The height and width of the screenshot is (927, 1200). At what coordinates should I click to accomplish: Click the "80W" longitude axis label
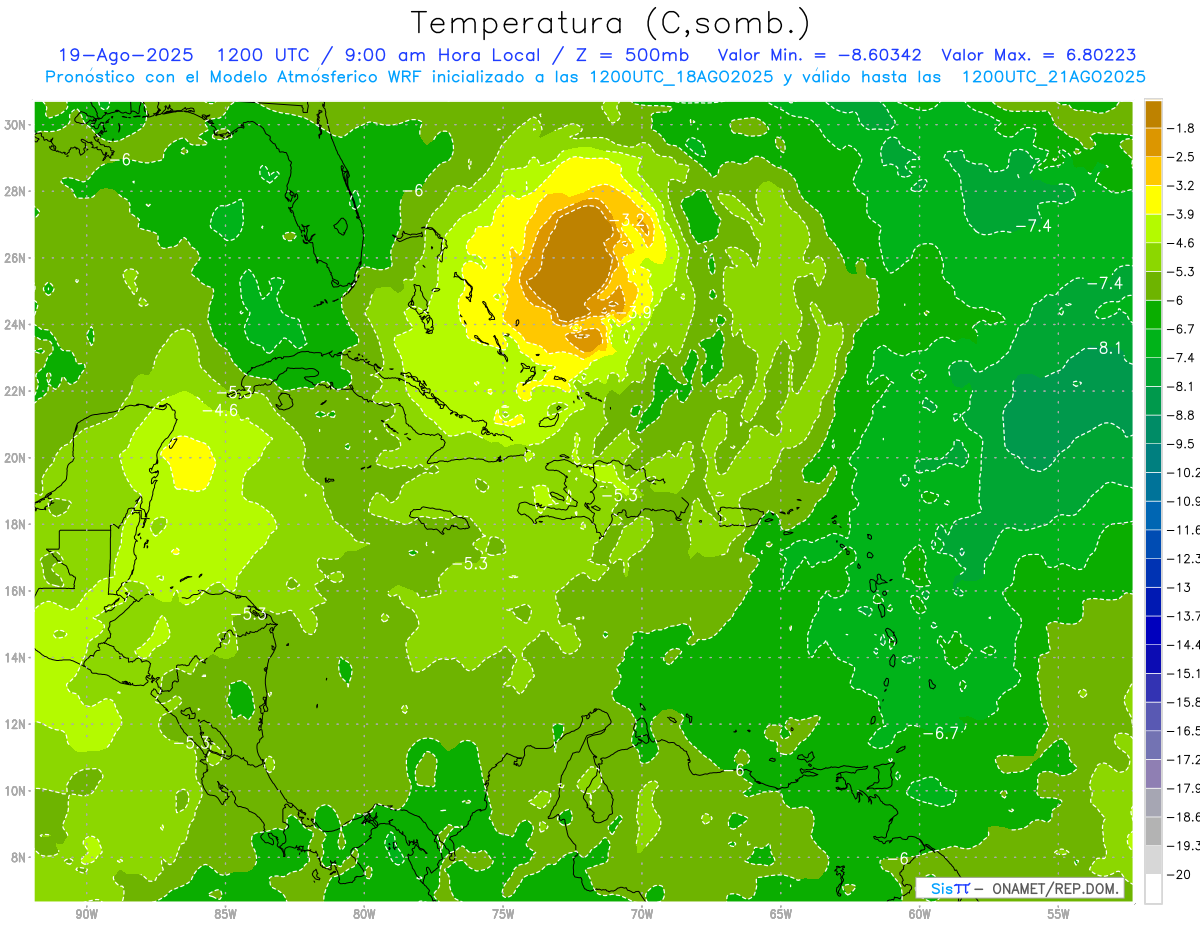point(364,914)
